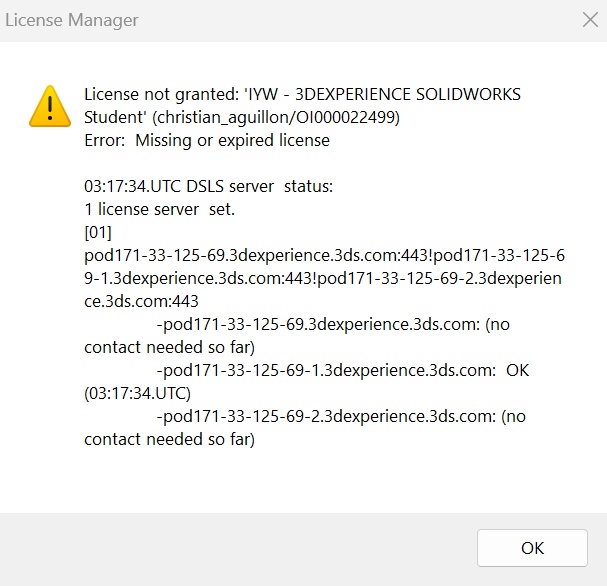
Task: Click the first pod171 server address line
Action: pyautogui.click(x=322, y=255)
